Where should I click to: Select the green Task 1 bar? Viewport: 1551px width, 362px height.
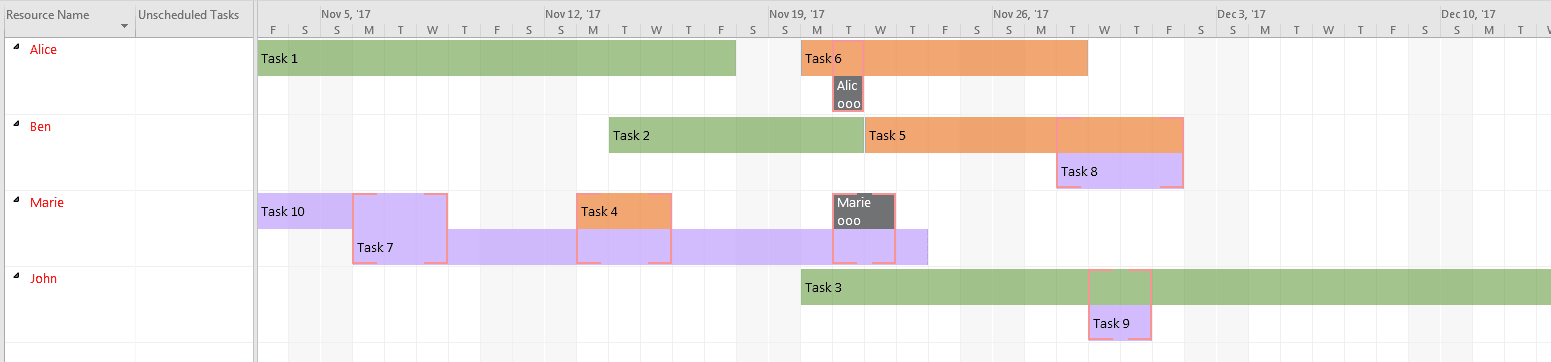[497, 58]
